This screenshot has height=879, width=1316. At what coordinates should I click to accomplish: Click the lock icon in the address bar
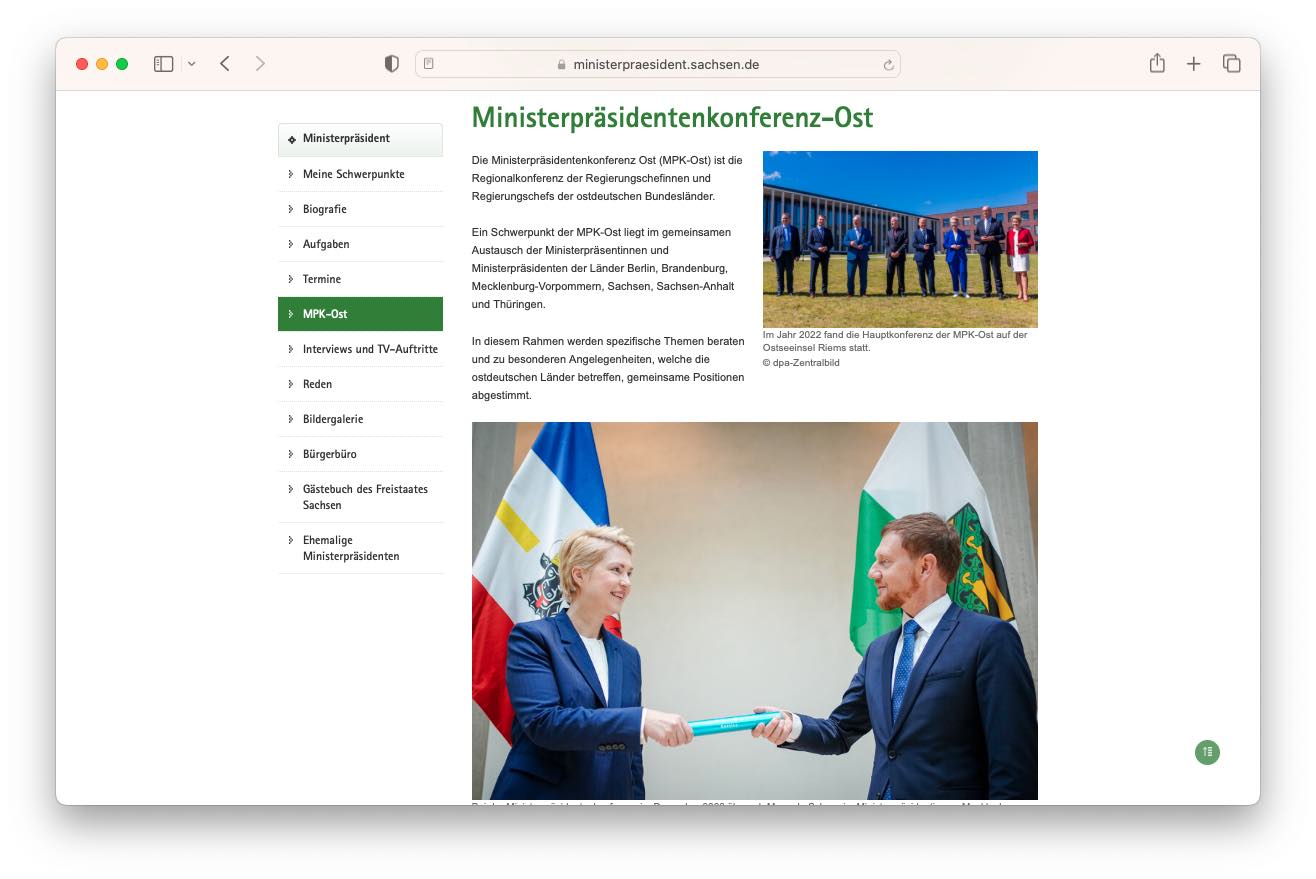(x=562, y=65)
